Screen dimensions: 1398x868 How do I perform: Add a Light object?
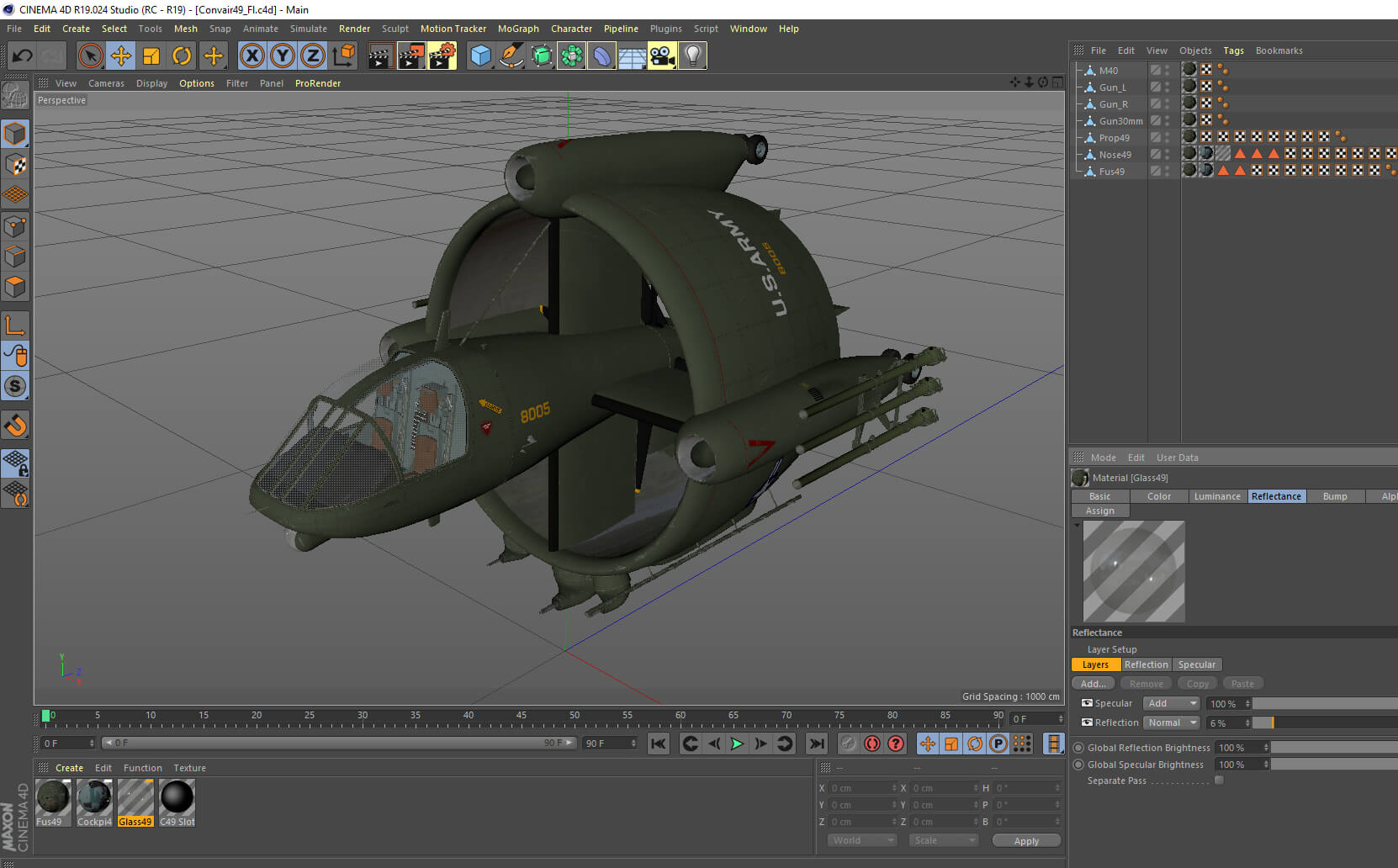pyautogui.click(x=692, y=56)
